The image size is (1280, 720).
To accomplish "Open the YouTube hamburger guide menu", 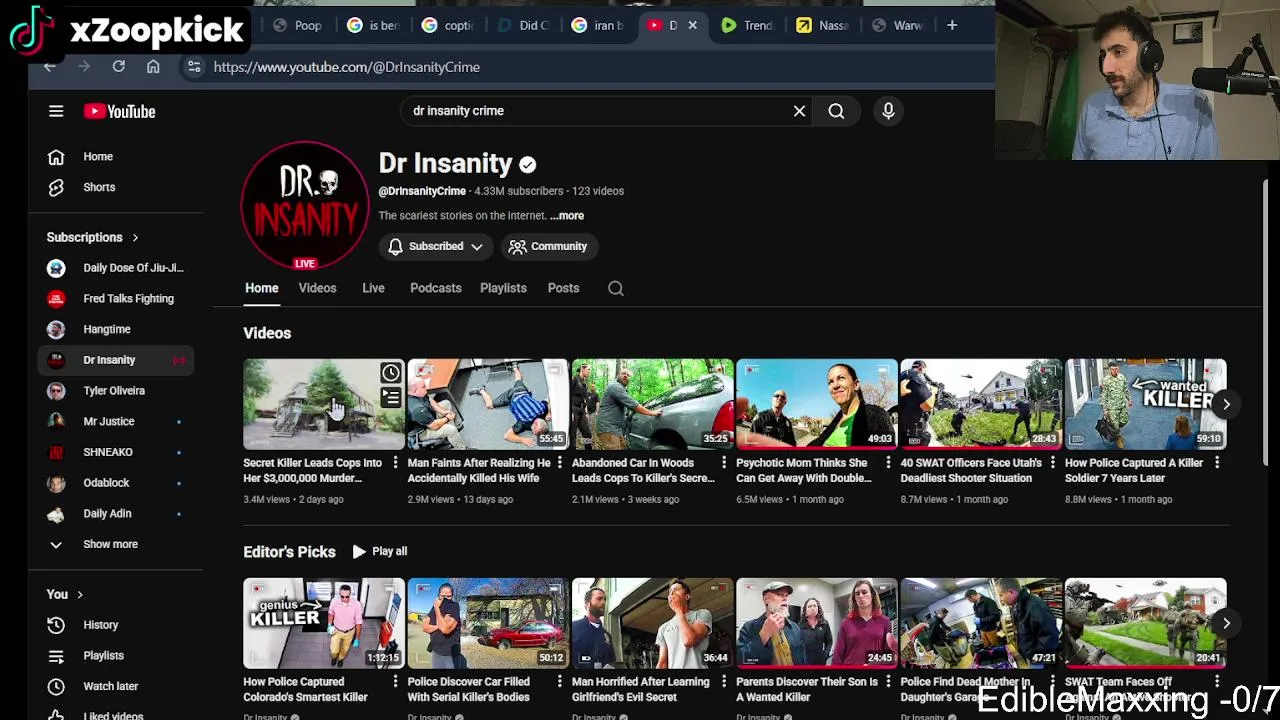I will coord(56,111).
